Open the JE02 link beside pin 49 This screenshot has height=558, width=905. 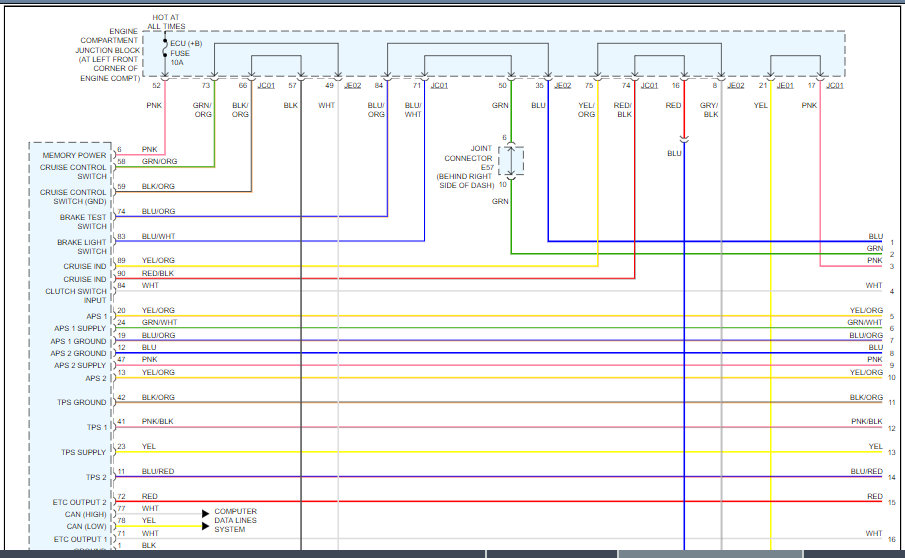[353, 85]
